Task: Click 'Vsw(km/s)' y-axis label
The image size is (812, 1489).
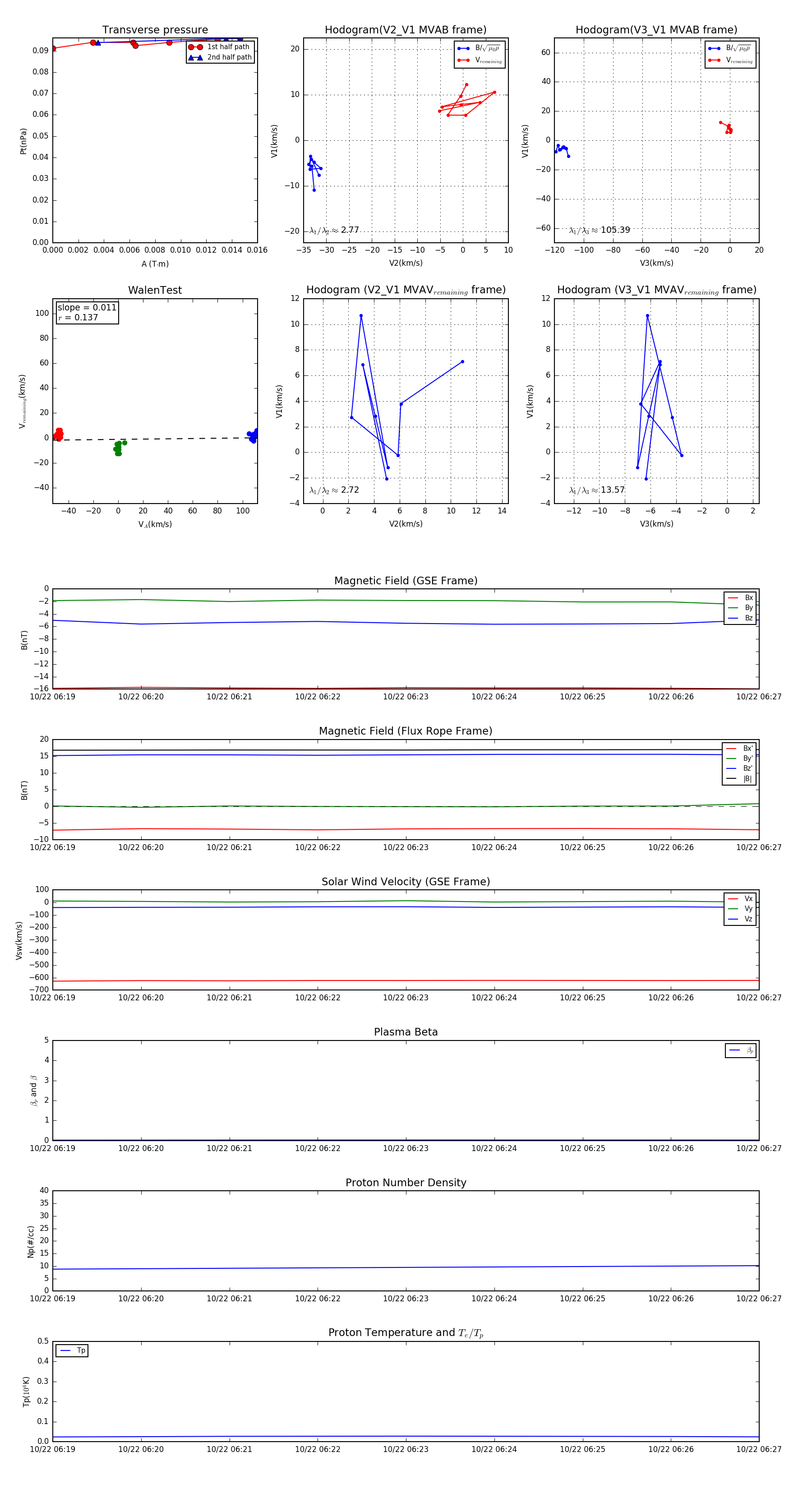Action: (x=18, y=941)
